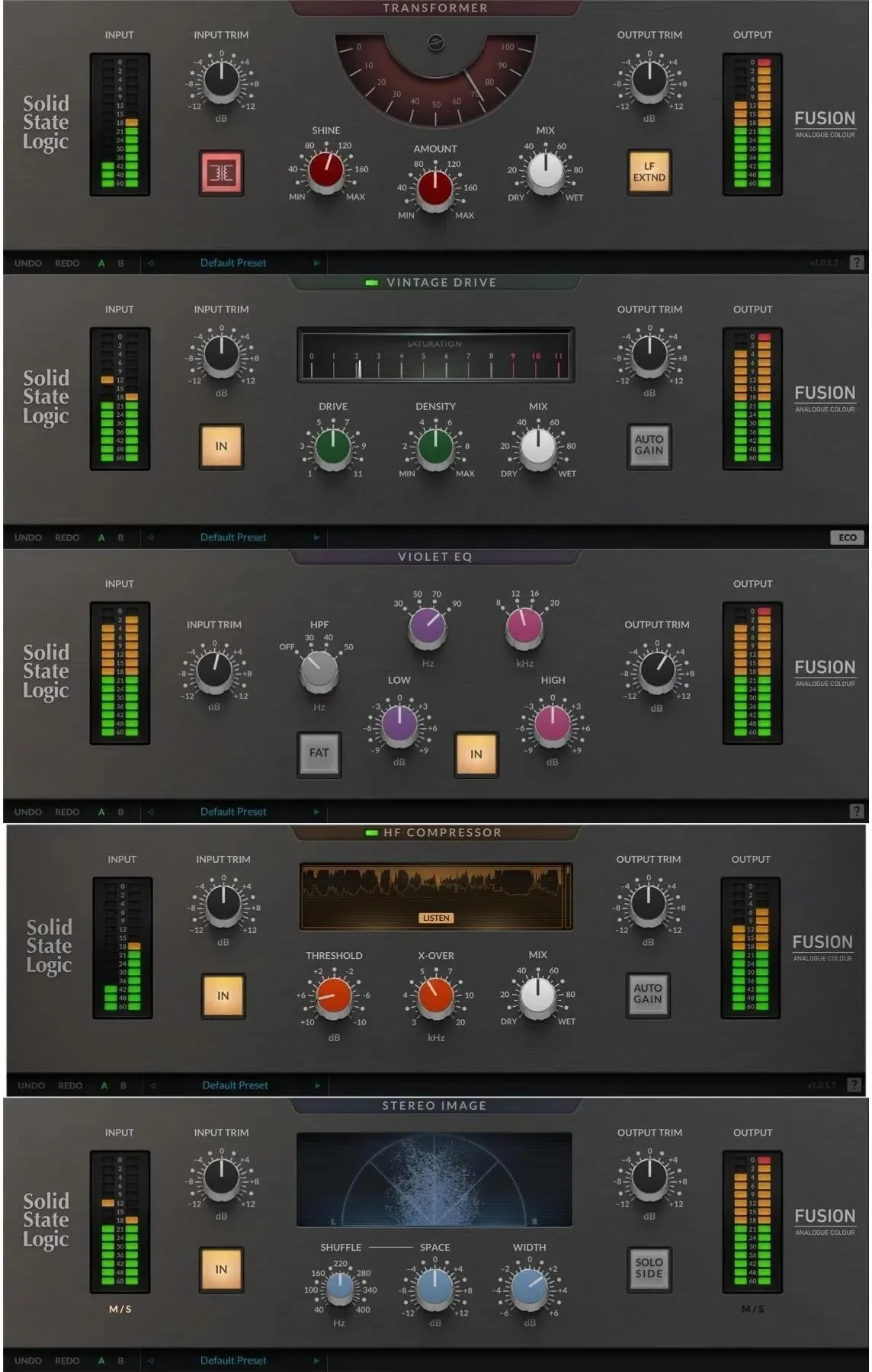Click the Stereo Image WIDTH knob
This screenshot has height=1372, width=872.
click(x=529, y=1288)
